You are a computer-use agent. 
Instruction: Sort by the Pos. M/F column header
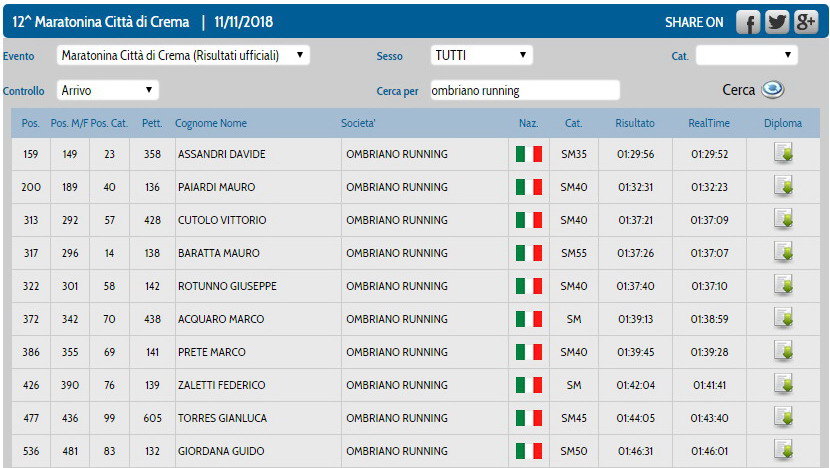(69, 123)
